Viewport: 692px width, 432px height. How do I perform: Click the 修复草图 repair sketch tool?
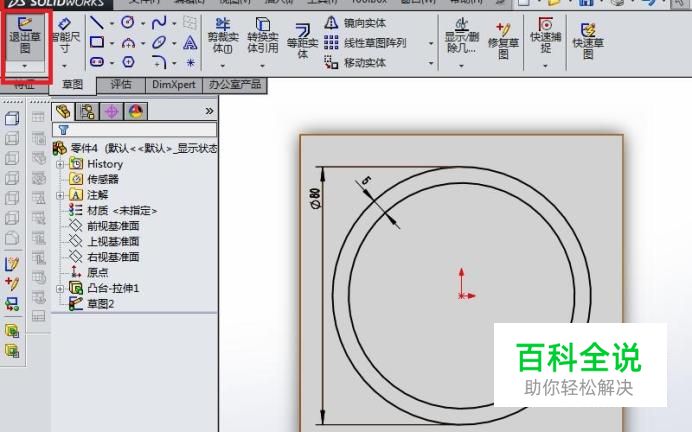click(503, 41)
